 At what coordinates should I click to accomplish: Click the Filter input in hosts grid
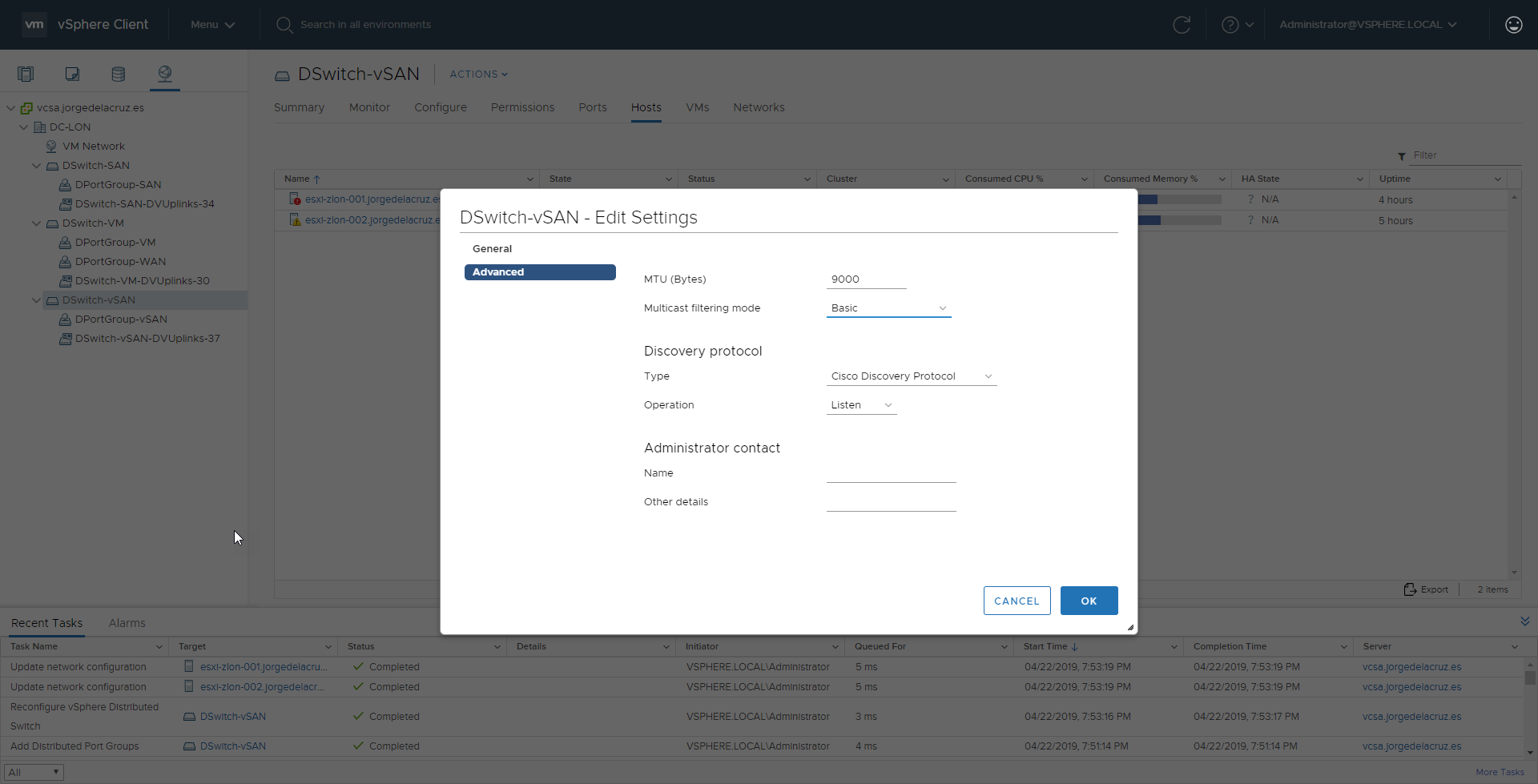coord(1466,155)
